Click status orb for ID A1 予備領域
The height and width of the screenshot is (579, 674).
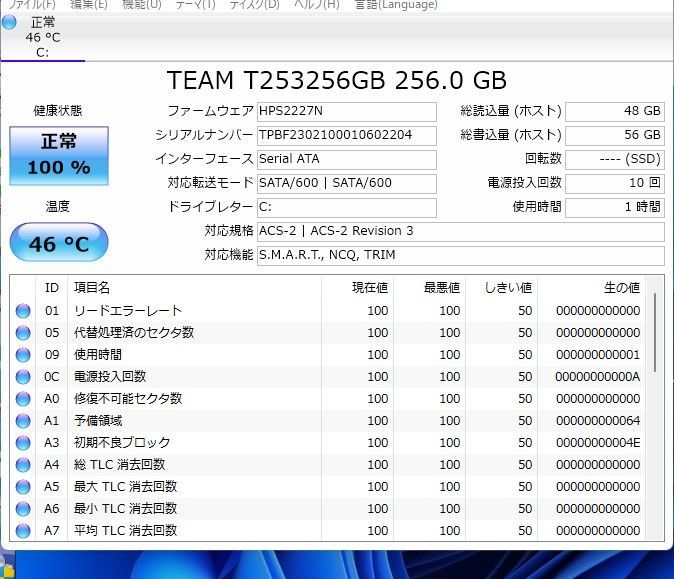[23, 421]
